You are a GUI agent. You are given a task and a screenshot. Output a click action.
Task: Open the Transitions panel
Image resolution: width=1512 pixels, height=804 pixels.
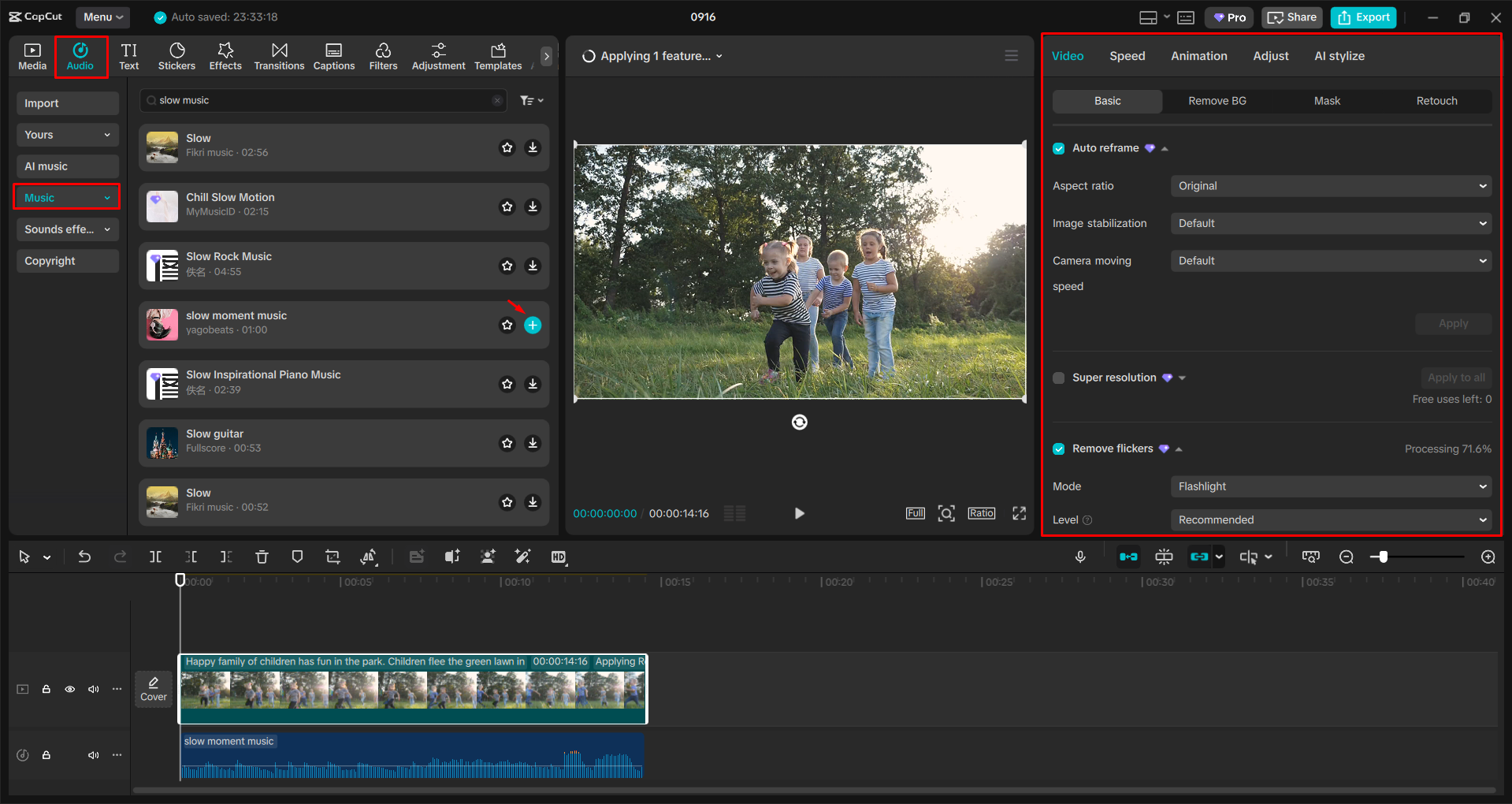click(279, 56)
